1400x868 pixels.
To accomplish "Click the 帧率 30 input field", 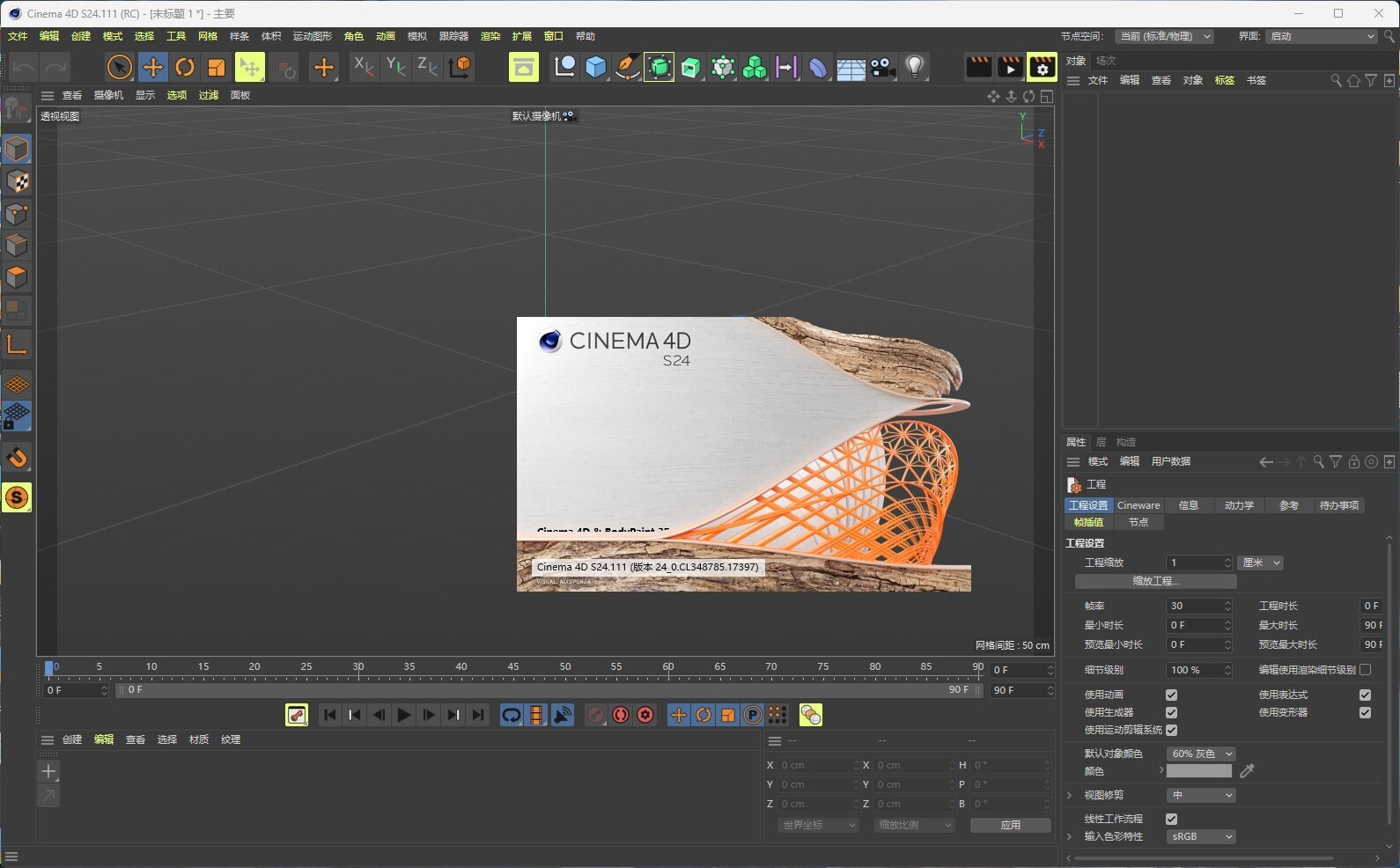I will [1198, 606].
